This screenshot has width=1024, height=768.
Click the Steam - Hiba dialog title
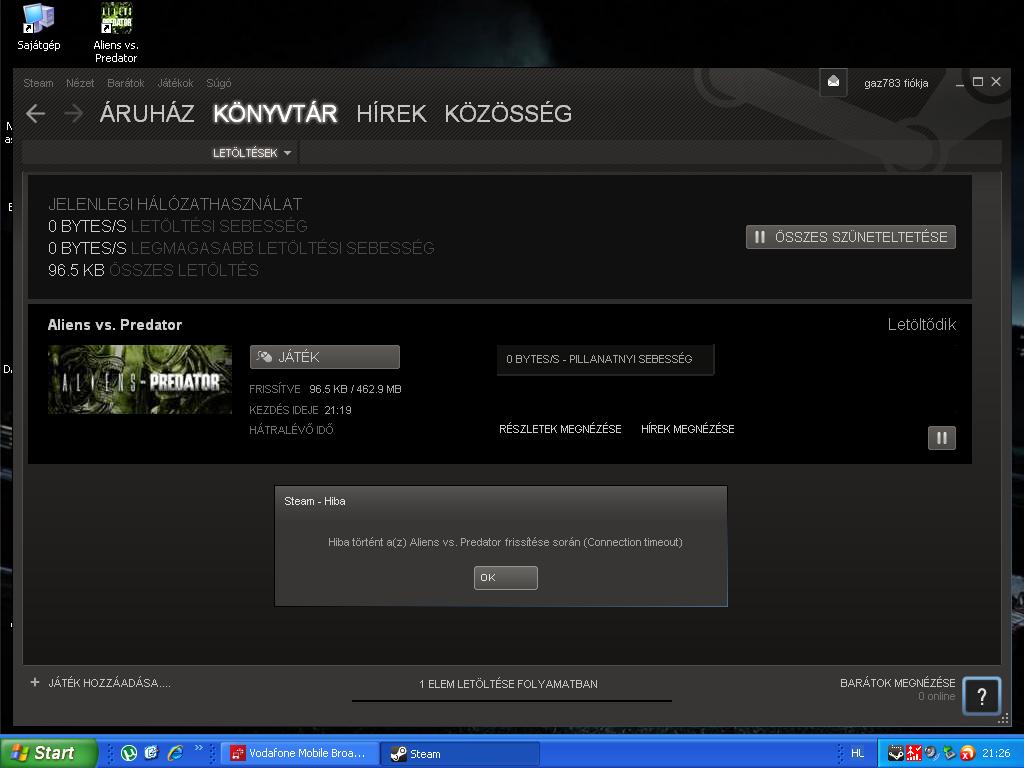click(315, 502)
